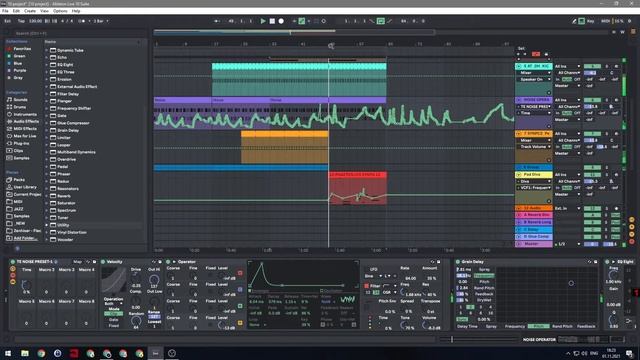640x360 pixels.
Task: Select the Sounds category icon
Action: (x=9, y=100)
